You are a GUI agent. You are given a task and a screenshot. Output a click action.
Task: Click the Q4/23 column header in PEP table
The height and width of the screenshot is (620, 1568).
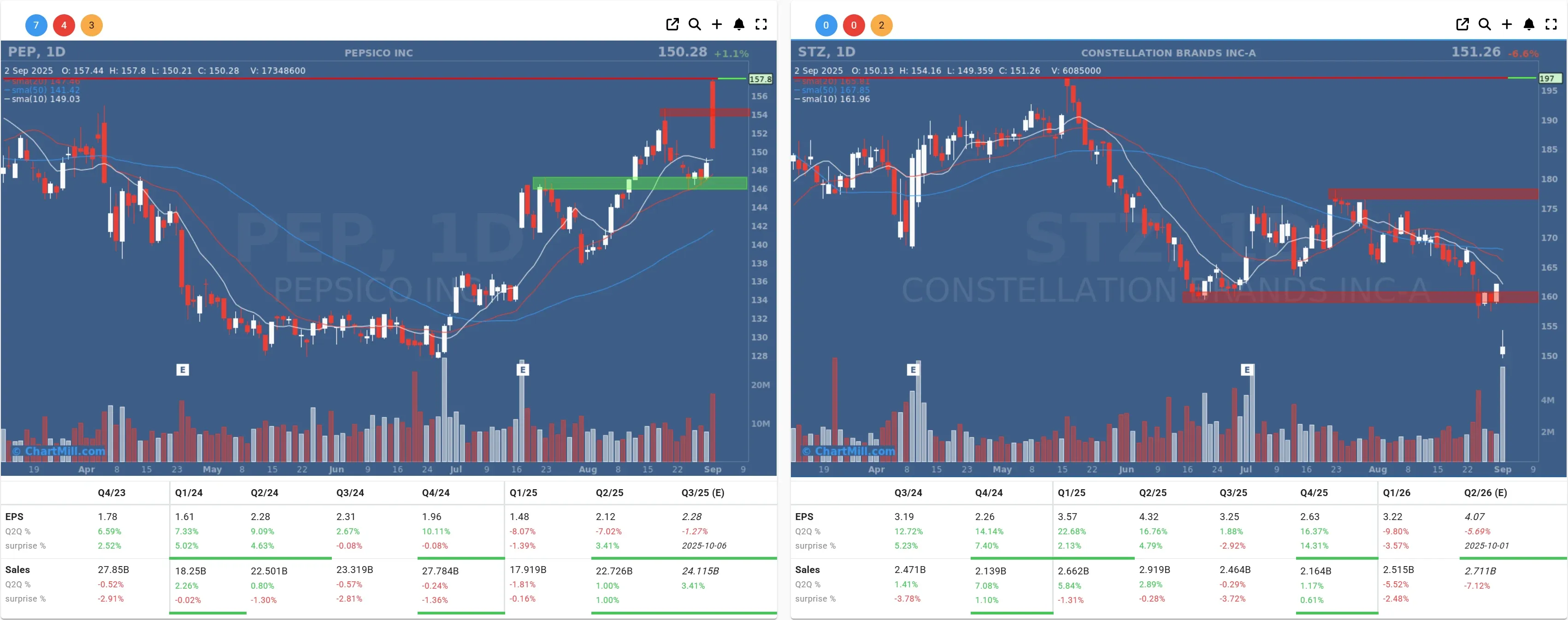click(112, 493)
